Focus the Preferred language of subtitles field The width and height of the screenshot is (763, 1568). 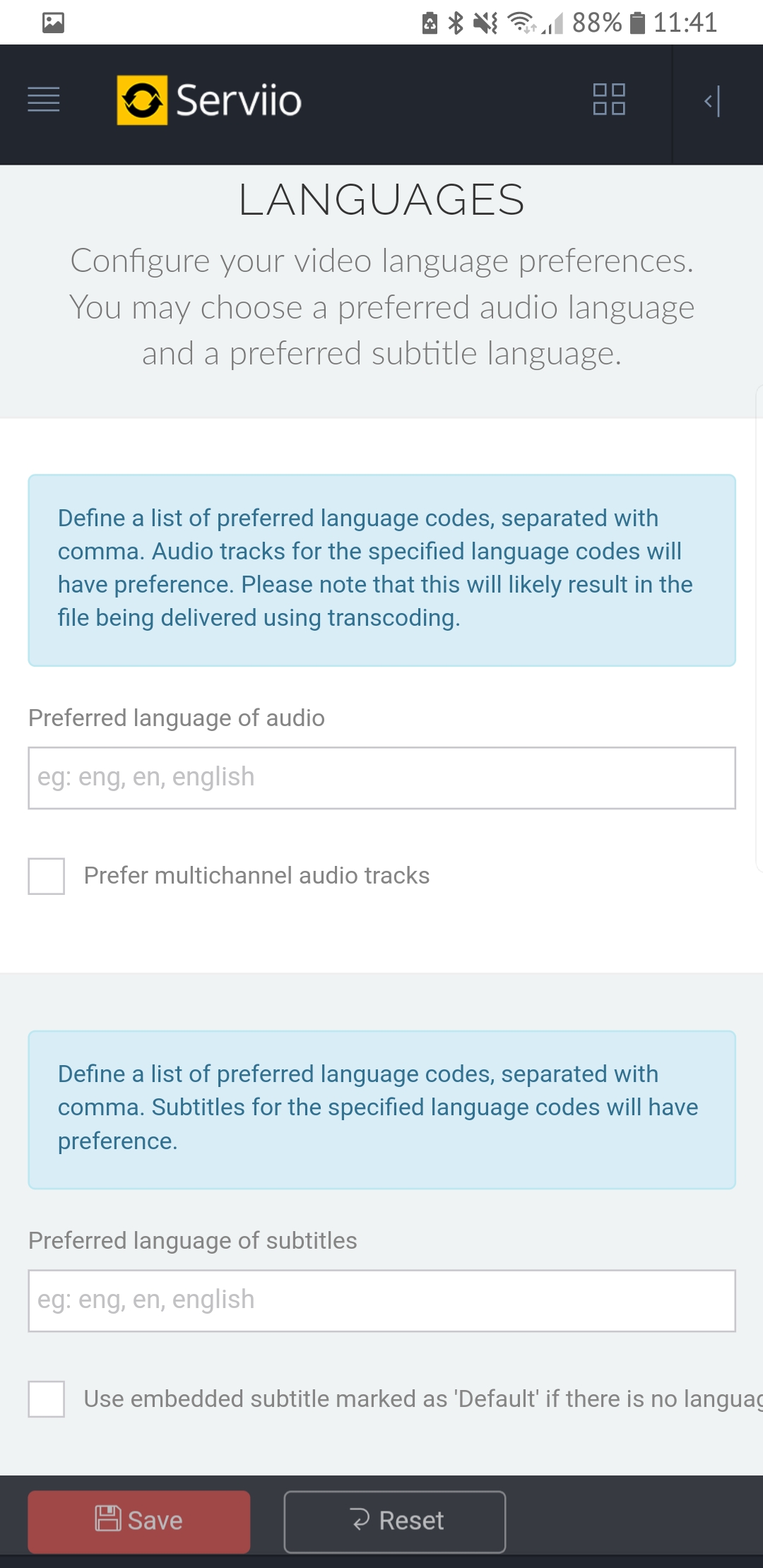pyautogui.click(x=381, y=1300)
